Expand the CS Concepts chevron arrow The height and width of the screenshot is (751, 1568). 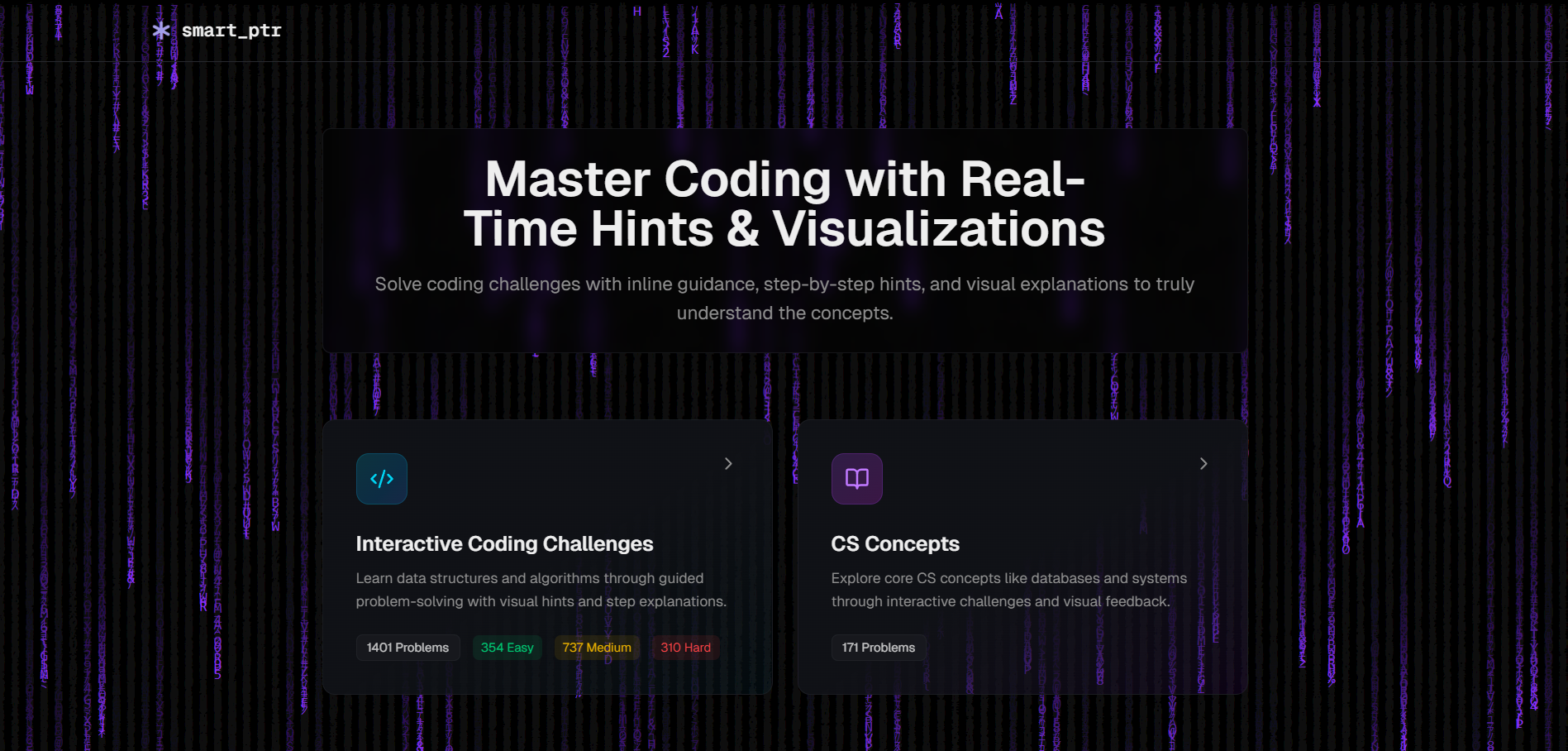point(1203,464)
